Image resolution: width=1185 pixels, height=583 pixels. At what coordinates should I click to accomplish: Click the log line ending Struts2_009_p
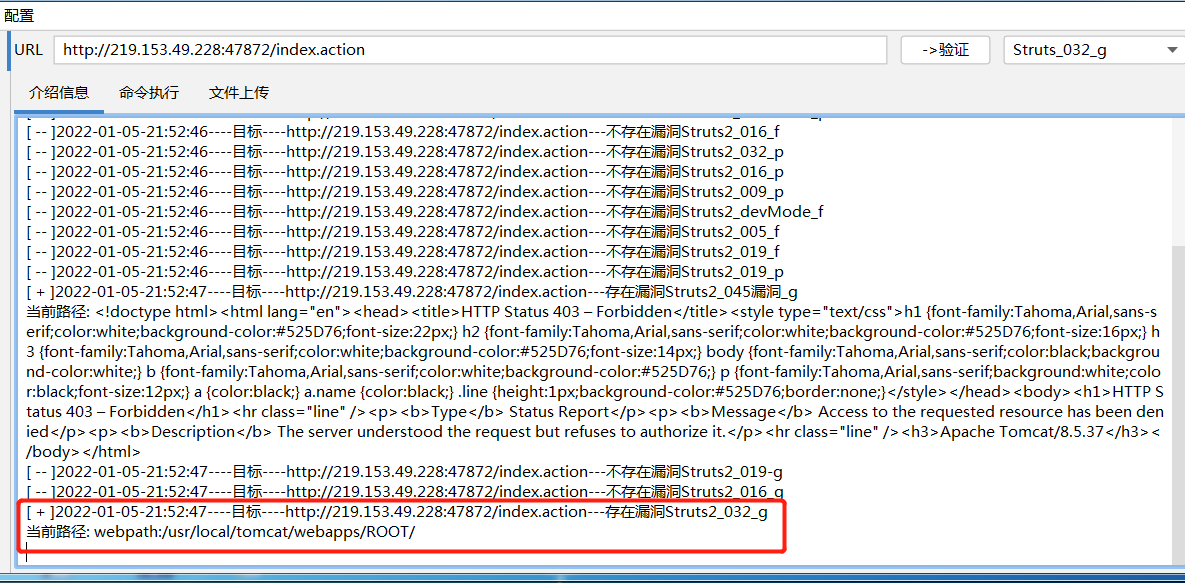(404, 191)
